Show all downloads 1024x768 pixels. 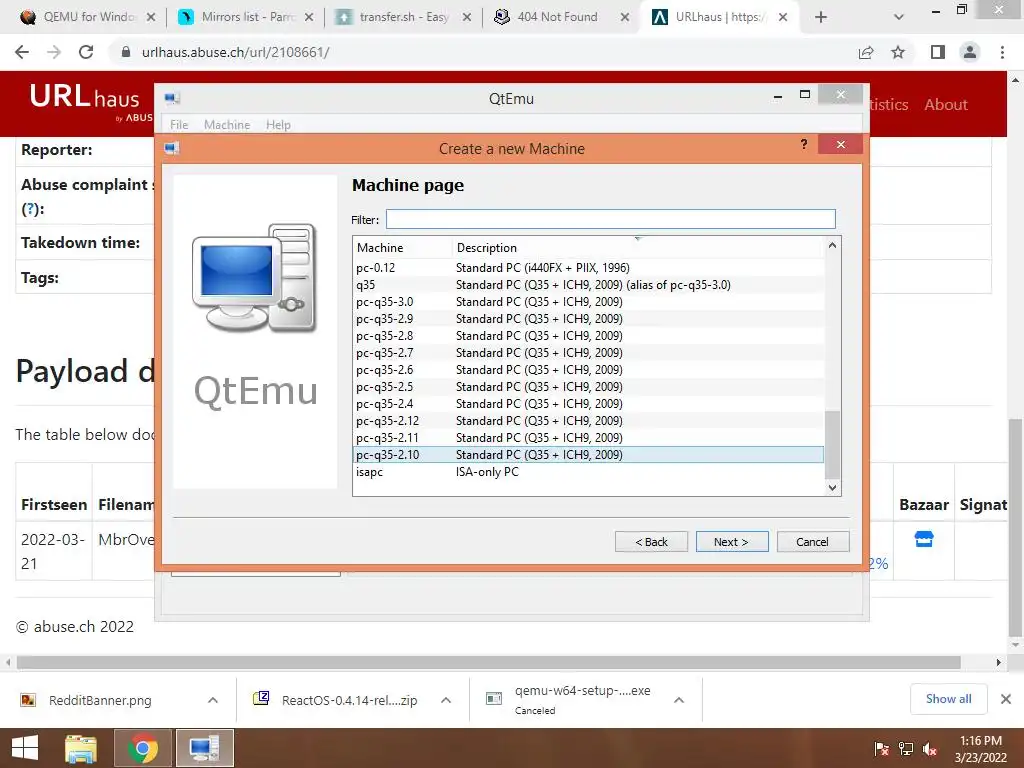pyautogui.click(x=948, y=699)
